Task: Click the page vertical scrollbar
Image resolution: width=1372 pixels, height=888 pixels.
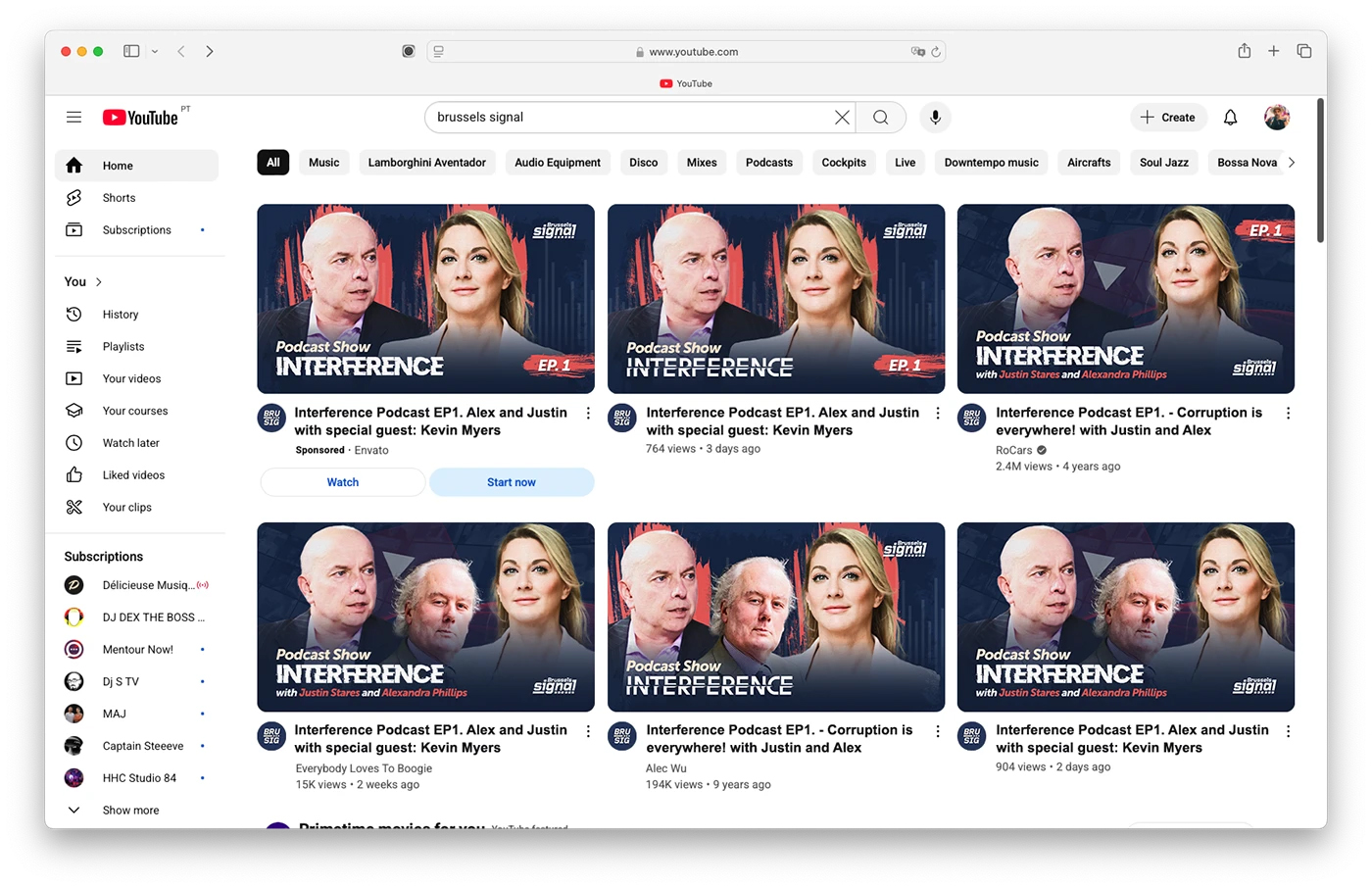Action: pos(1320,171)
